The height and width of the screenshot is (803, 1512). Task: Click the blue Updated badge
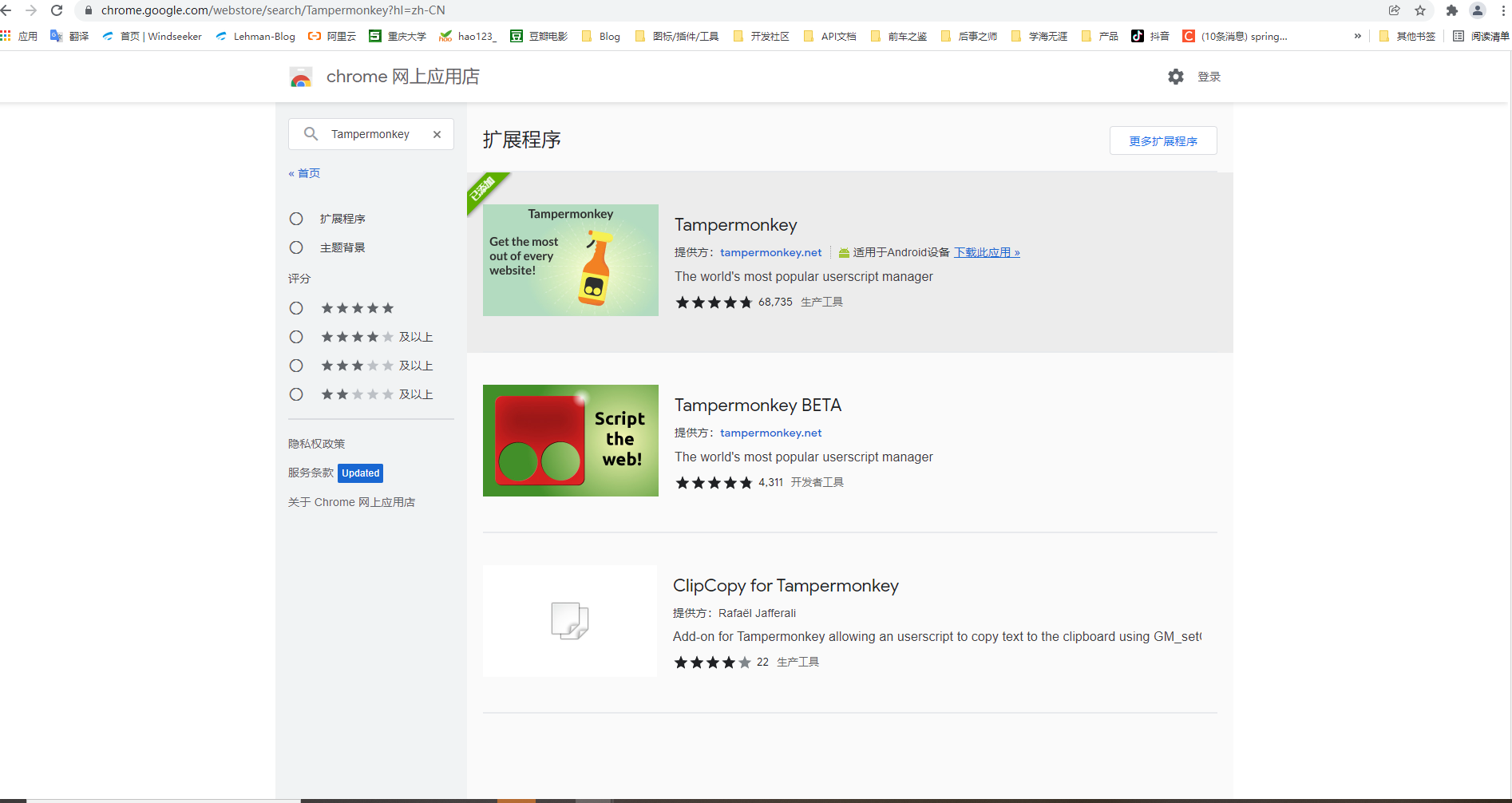[360, 473]
